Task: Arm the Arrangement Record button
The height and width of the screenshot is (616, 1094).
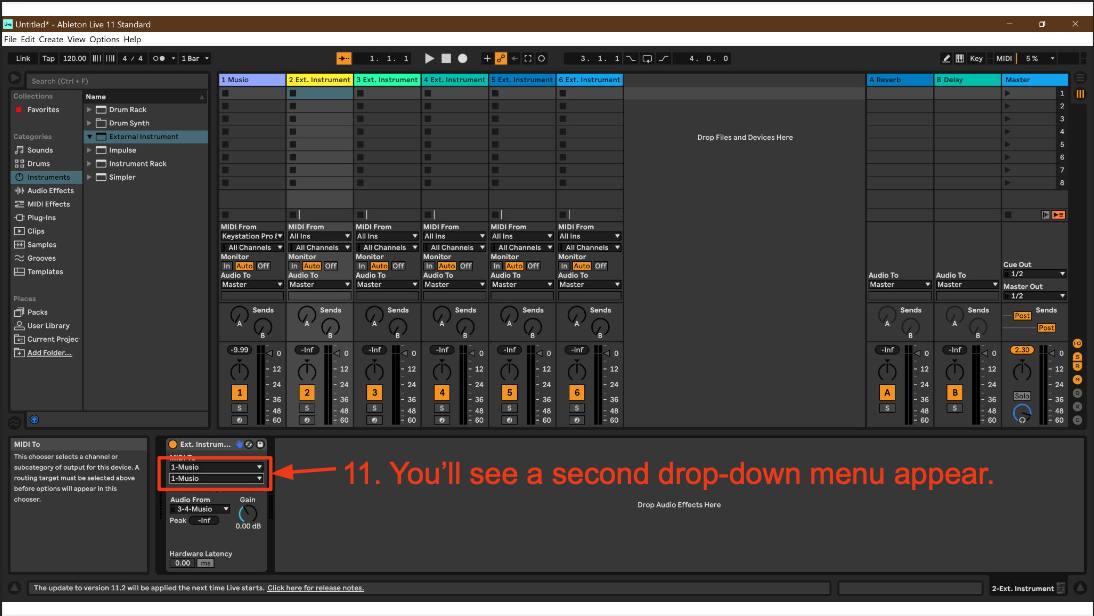Action: coord(463,59)
